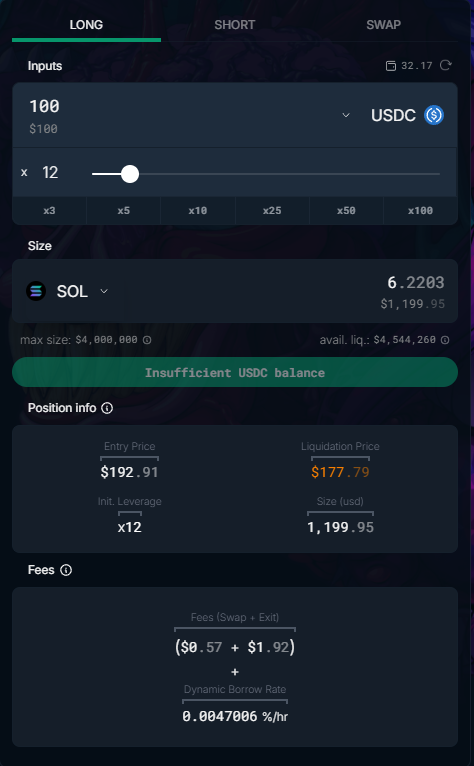474x766 pixels.
Task: Show Position info tooltip icon
Action: point(107,408)
